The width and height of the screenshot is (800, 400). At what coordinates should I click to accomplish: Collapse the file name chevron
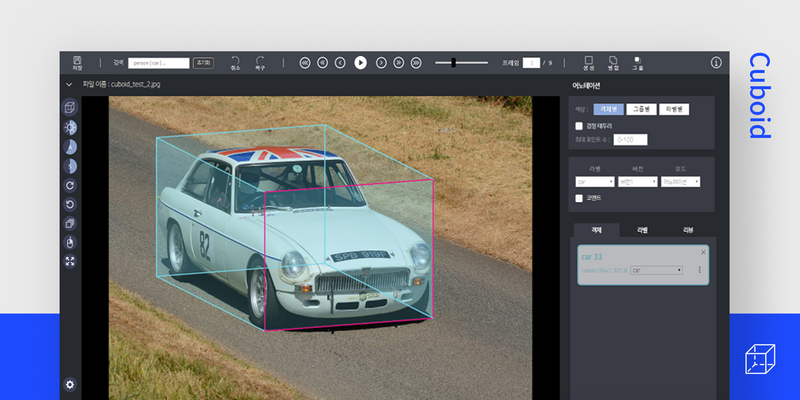click(69, 85)
